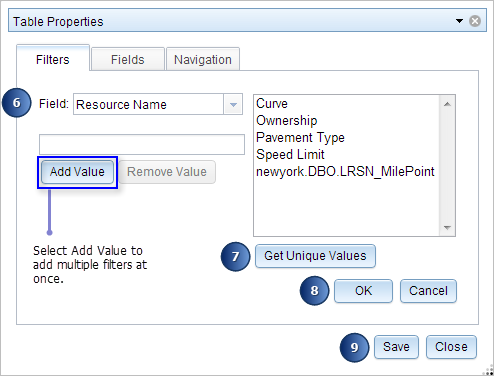Click the Cancel button
Image resolution: width=494 pixels, height=376 pixels.
coord(428,291)
